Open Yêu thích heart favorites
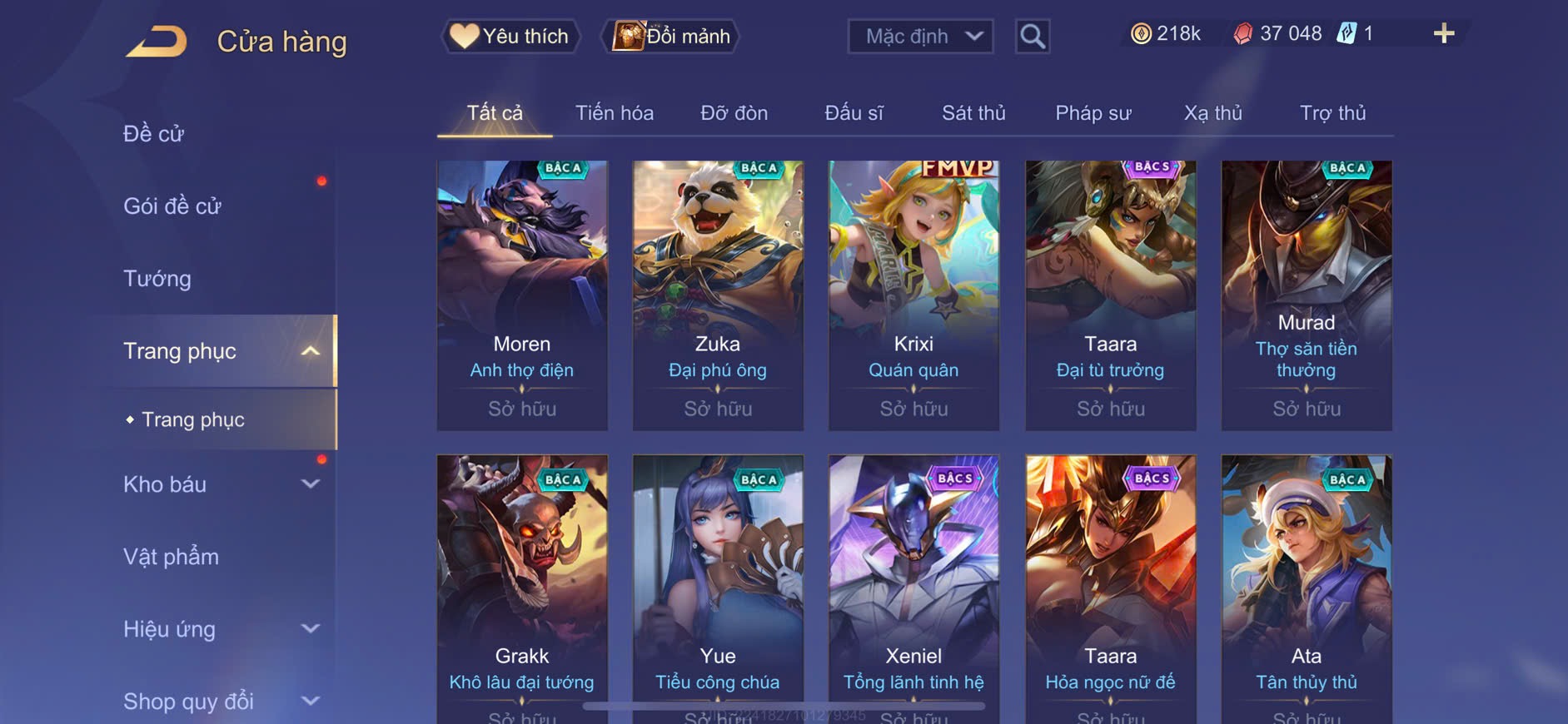The width and height of the screenshot is (1568, 724). 510,36
